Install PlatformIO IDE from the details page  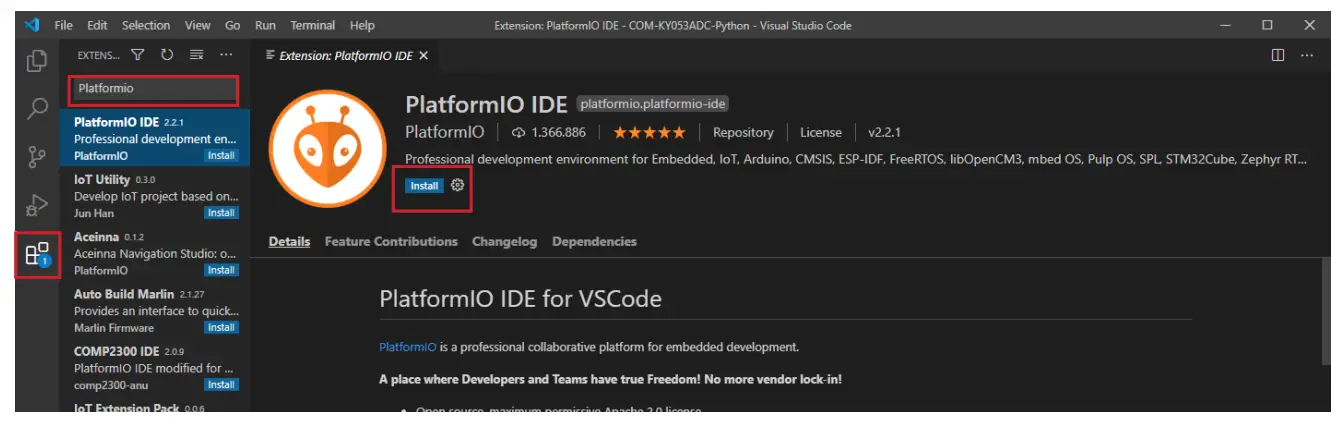(x=424, y=186)
